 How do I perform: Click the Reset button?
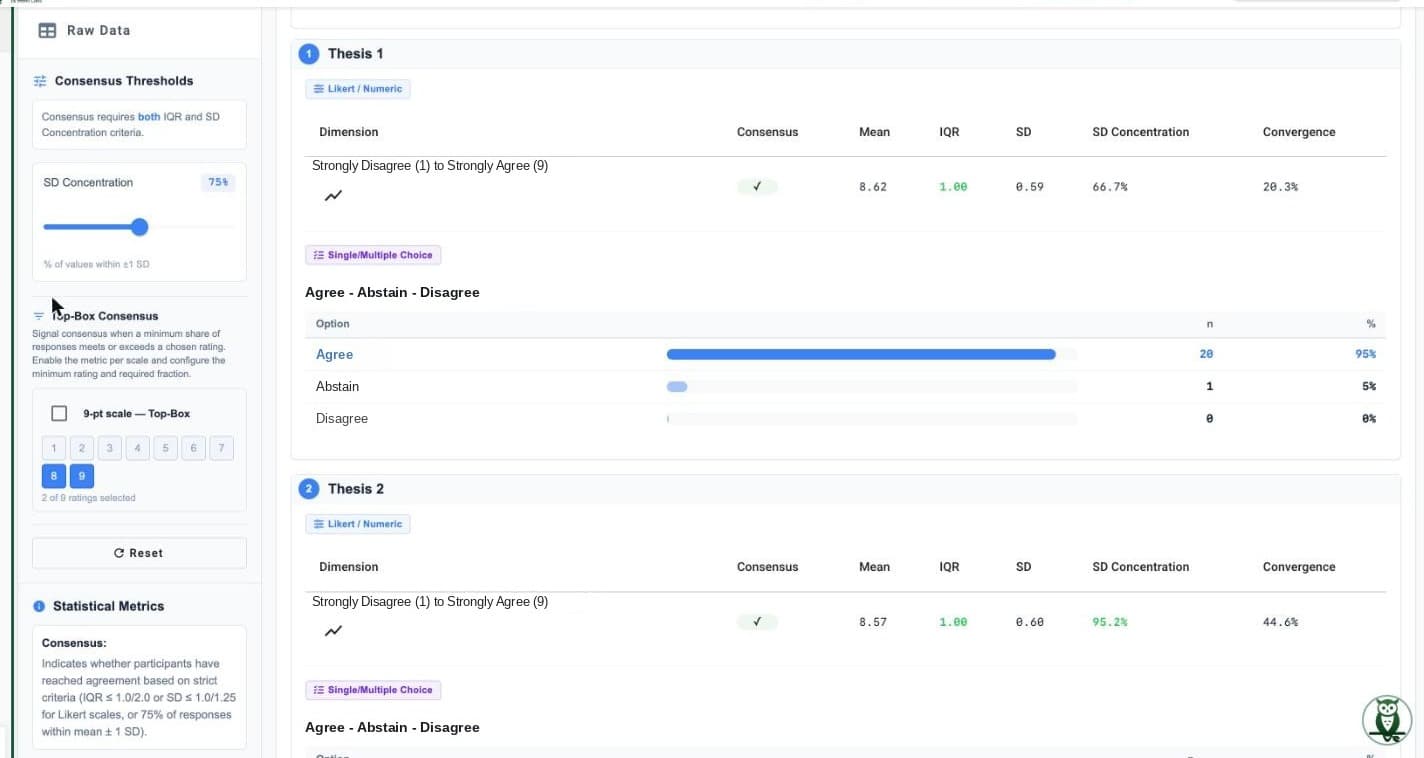[x=139, y=553]
